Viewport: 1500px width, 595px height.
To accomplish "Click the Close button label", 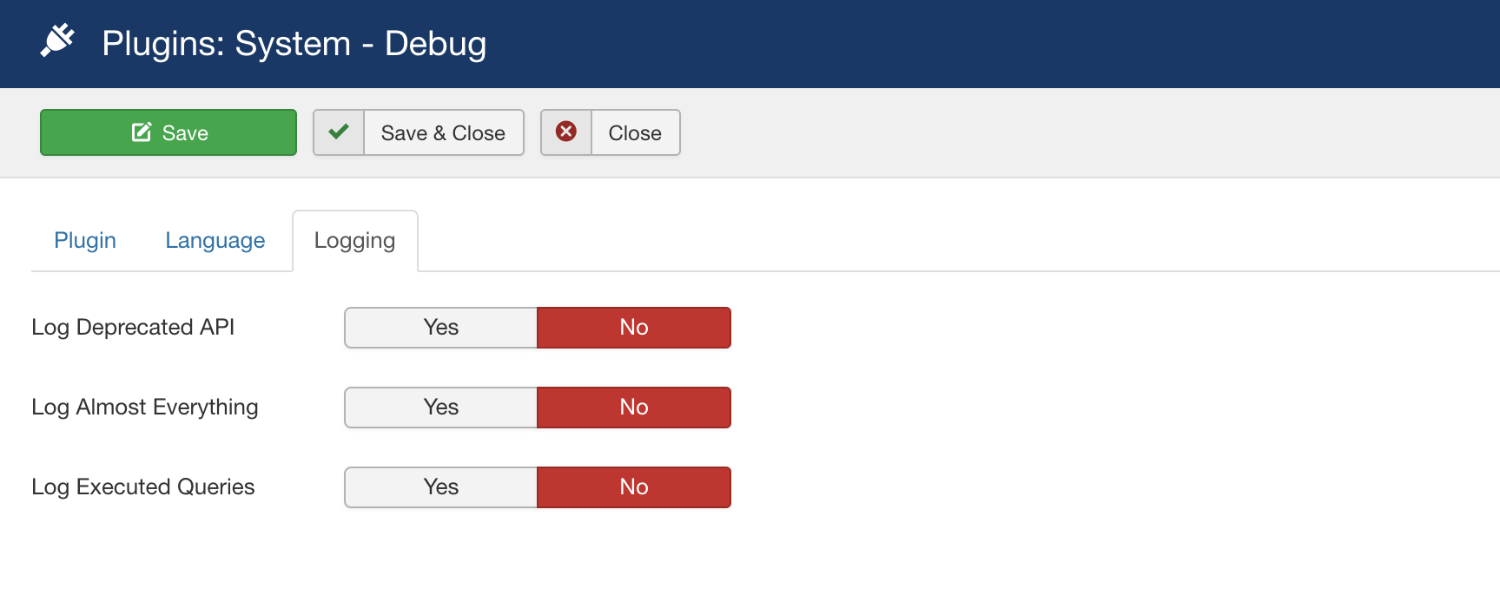I will click(635, 133).
